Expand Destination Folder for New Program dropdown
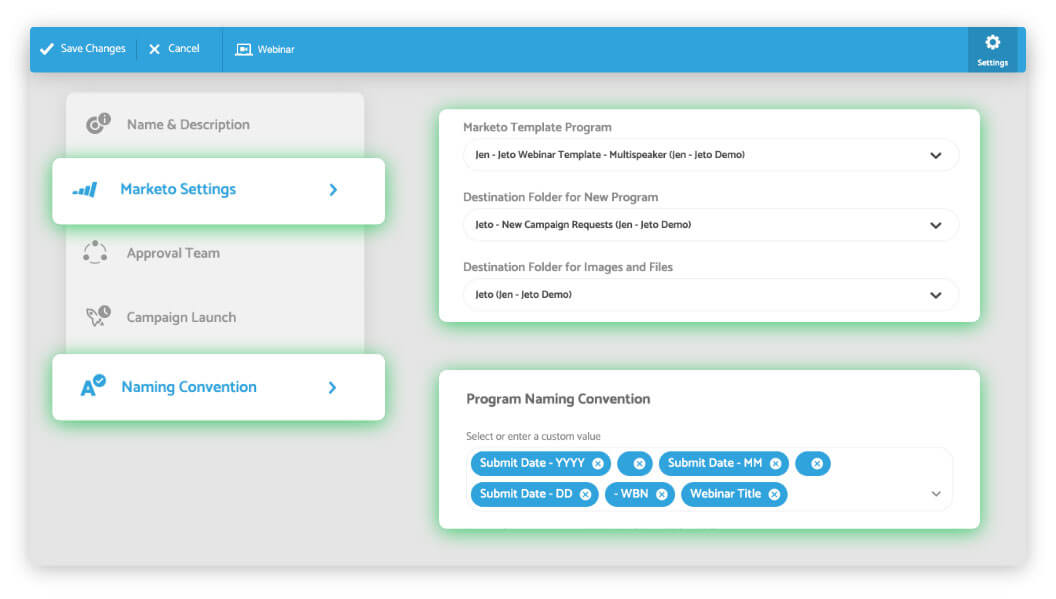Image resolution: width=1056 pixels, height=599 pixels. (711, 225)
